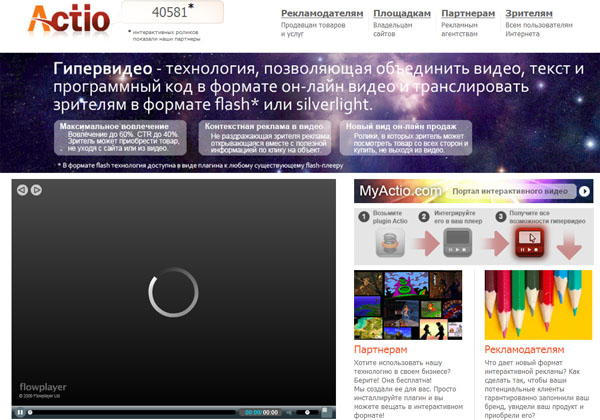The image size is (600, 420).
Task: Open the games collage thumbnail
Action: (408, 305)
